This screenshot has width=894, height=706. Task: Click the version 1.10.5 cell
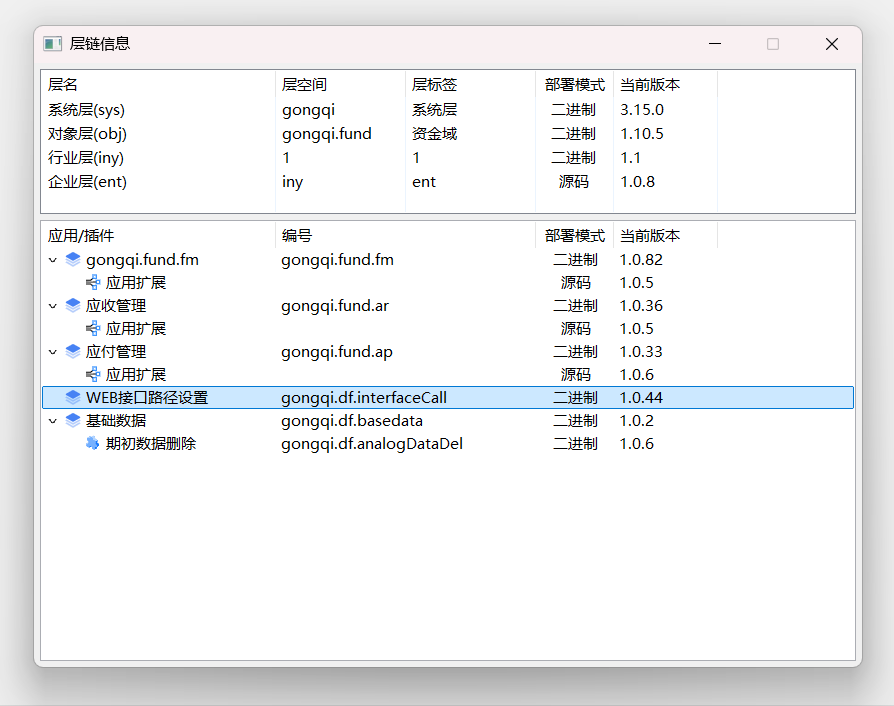pos(642,133)
